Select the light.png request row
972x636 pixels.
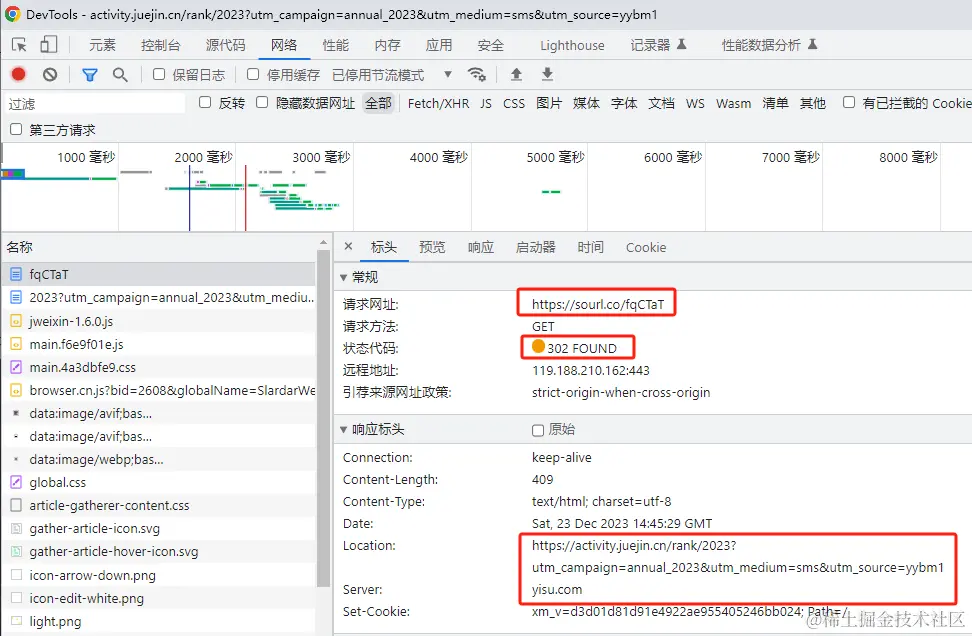[x=159, y=621]
